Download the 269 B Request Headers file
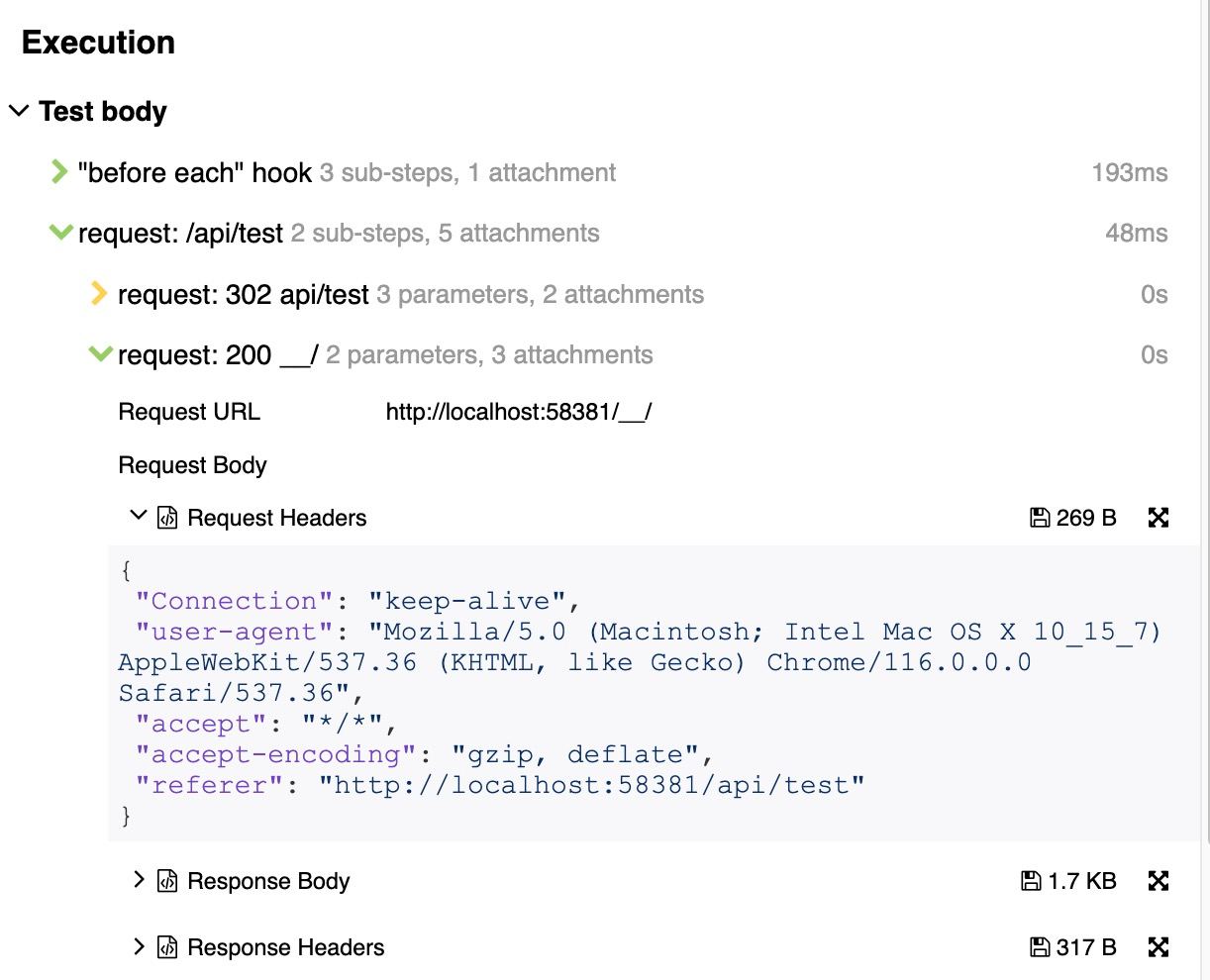This screenshot has width=1210, height=980. pyautogui.click(x=1073, y=518)
